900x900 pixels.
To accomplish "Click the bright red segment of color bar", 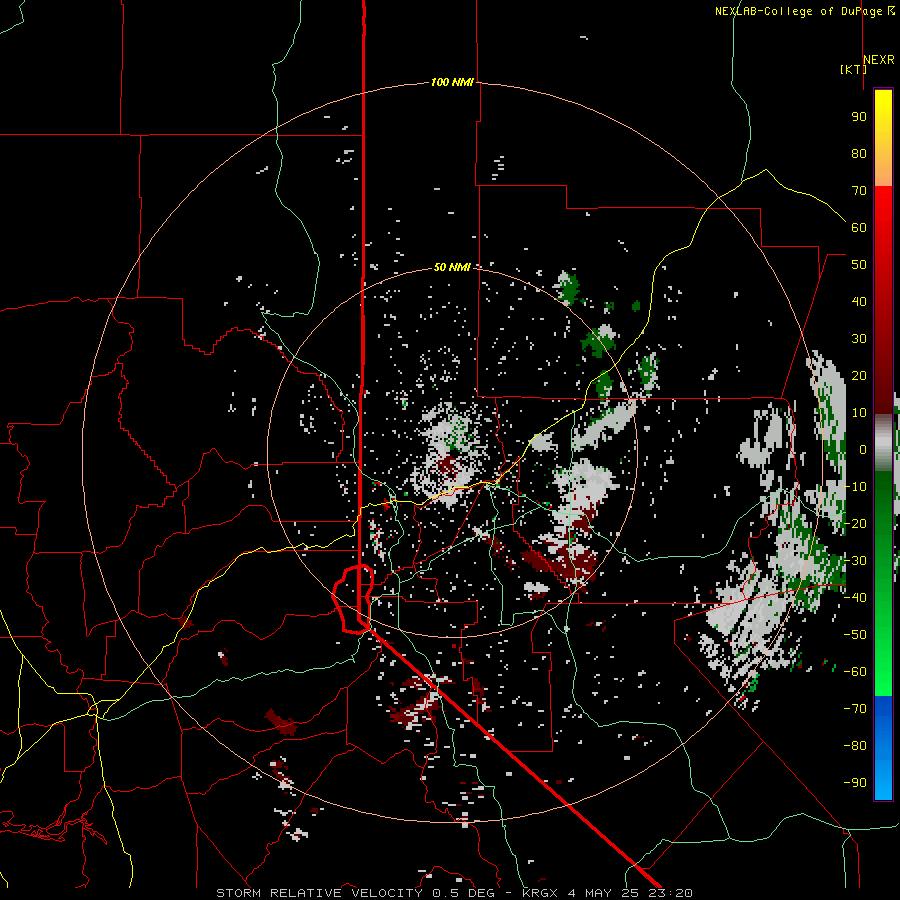I will pyautogui.click(x=883, y=218).
